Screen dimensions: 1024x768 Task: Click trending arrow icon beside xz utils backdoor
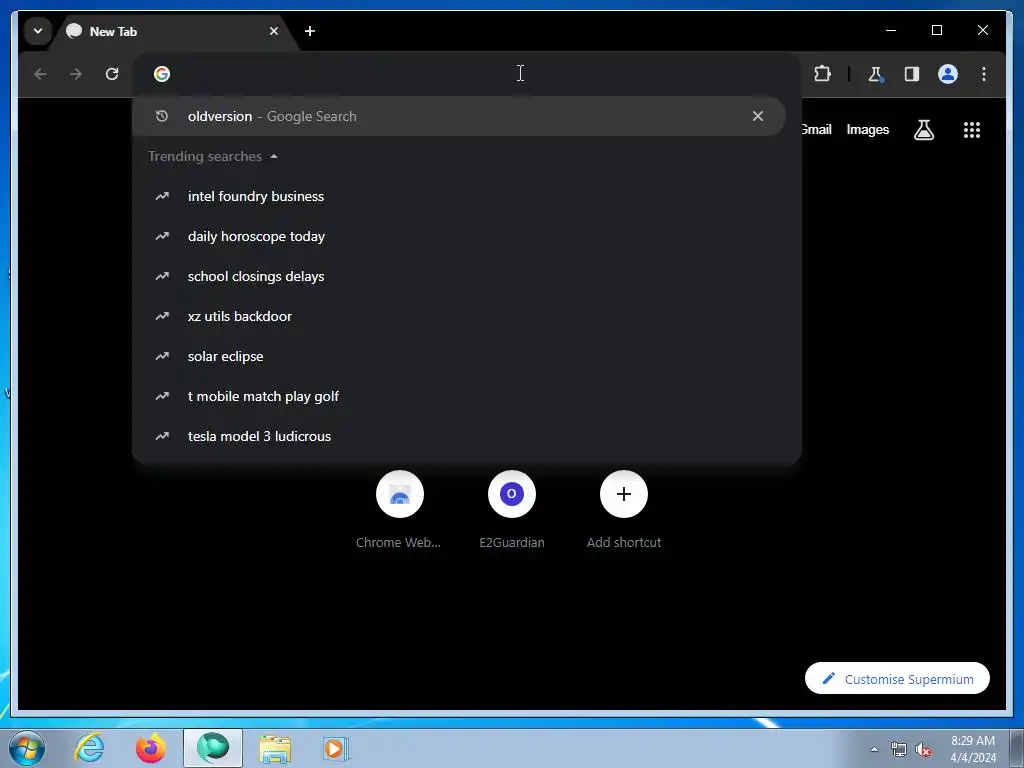click(162, 316)
